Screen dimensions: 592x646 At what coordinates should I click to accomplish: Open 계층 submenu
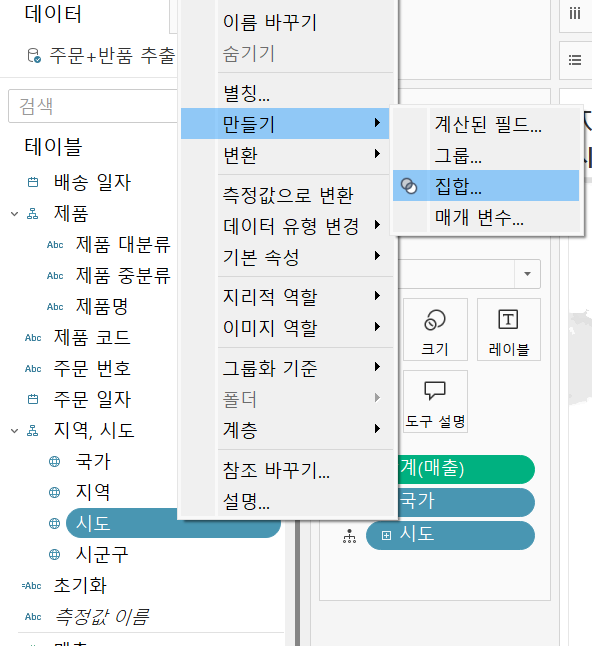click(x=285, y=430)
